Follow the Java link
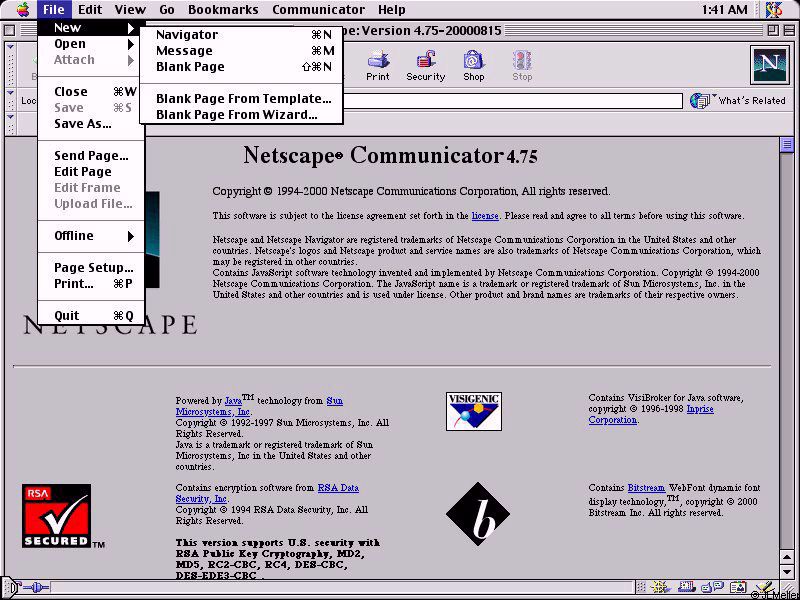The image size is (800, 600). pos(233,401)
